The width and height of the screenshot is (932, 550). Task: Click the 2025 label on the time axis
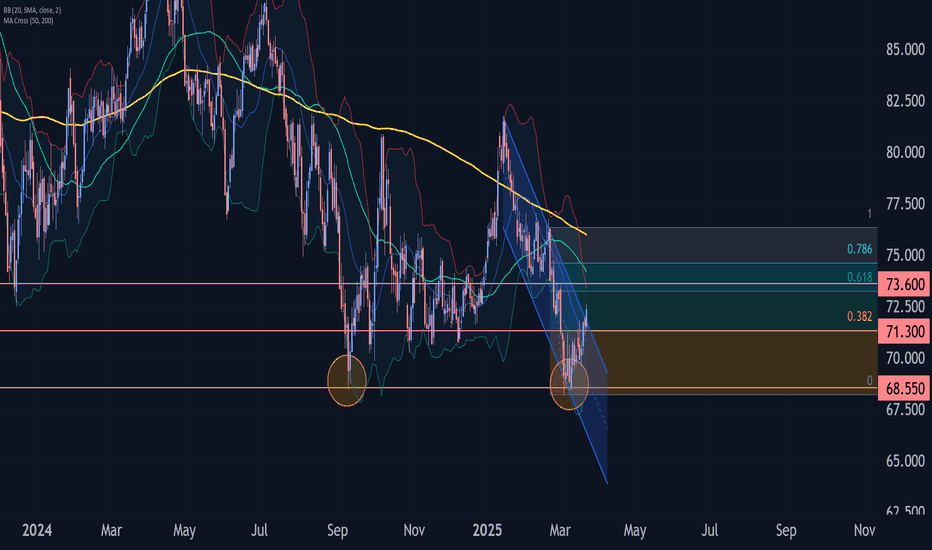[487, 530]
